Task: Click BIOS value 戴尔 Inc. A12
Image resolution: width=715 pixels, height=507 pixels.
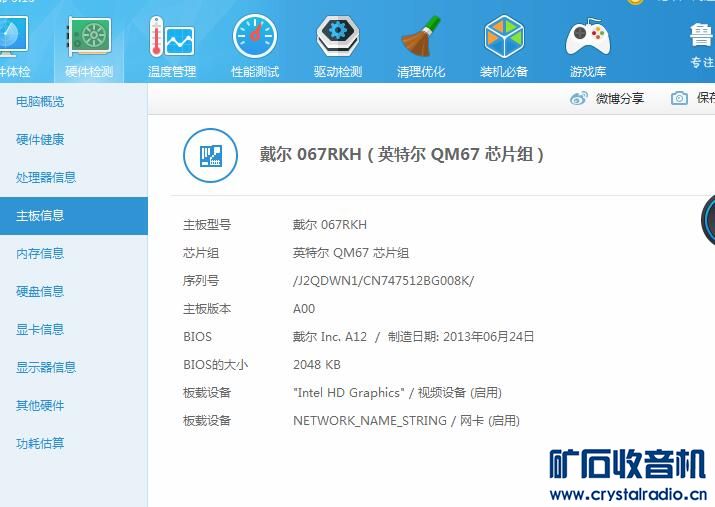Action: (330, 336)
